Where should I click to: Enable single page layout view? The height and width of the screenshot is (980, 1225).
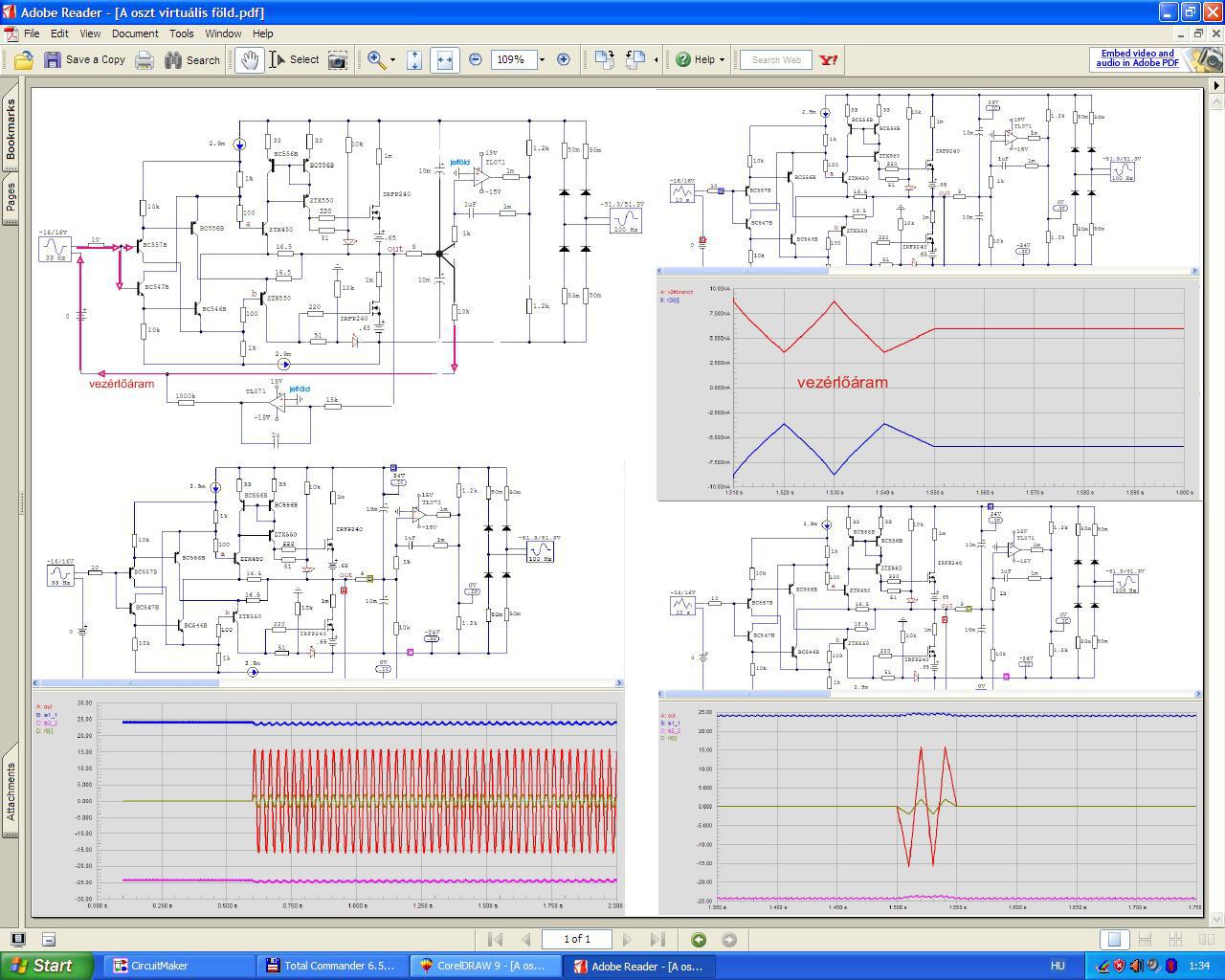[x=1114, y=940]
